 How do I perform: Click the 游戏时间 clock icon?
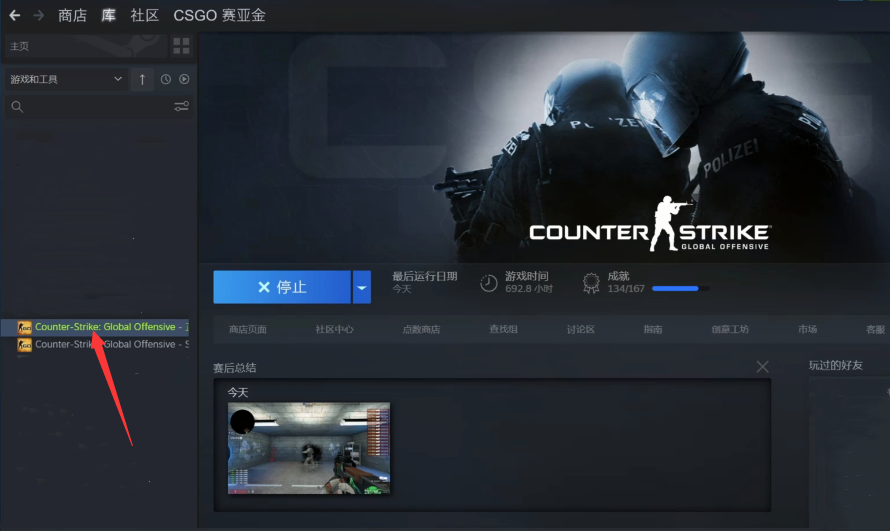[488, 283]
